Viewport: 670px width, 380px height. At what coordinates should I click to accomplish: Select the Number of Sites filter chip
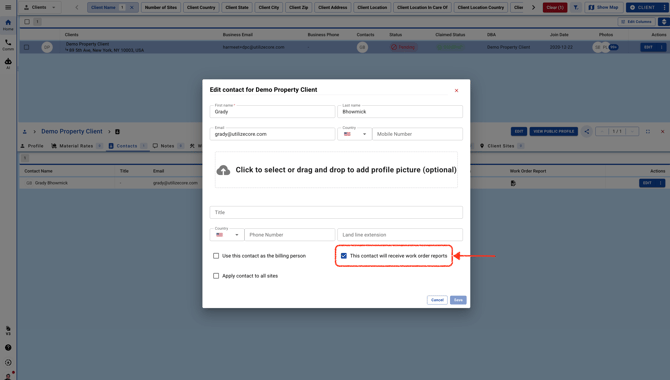pos(161,7)
